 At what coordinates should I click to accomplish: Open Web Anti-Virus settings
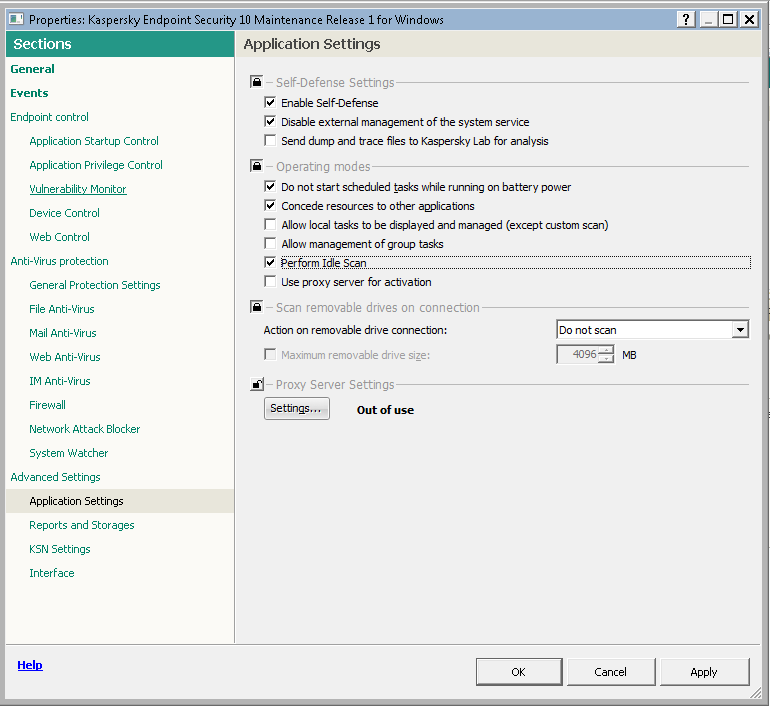[x=65, y=357]
